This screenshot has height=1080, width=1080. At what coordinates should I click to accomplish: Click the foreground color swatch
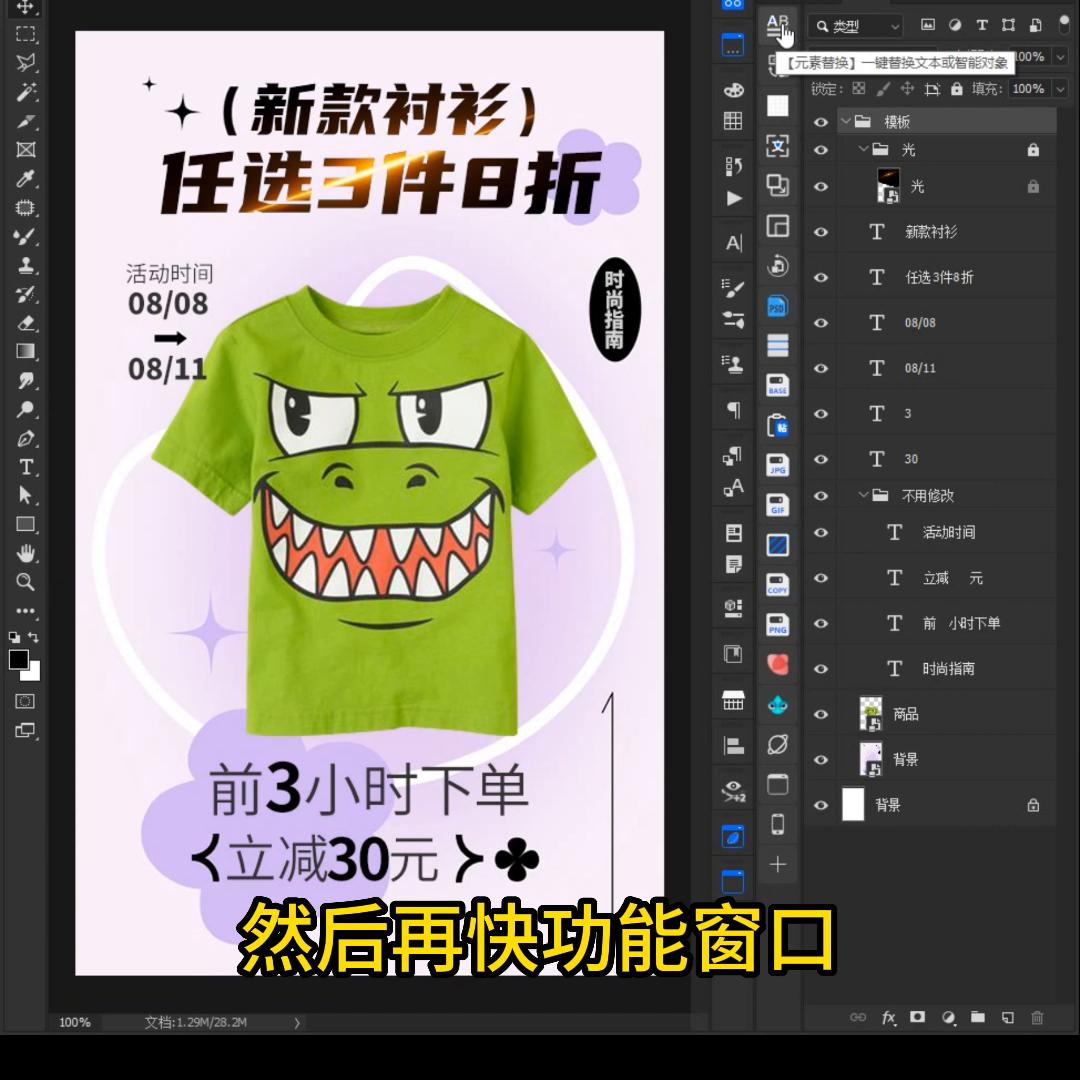[20, 658]
